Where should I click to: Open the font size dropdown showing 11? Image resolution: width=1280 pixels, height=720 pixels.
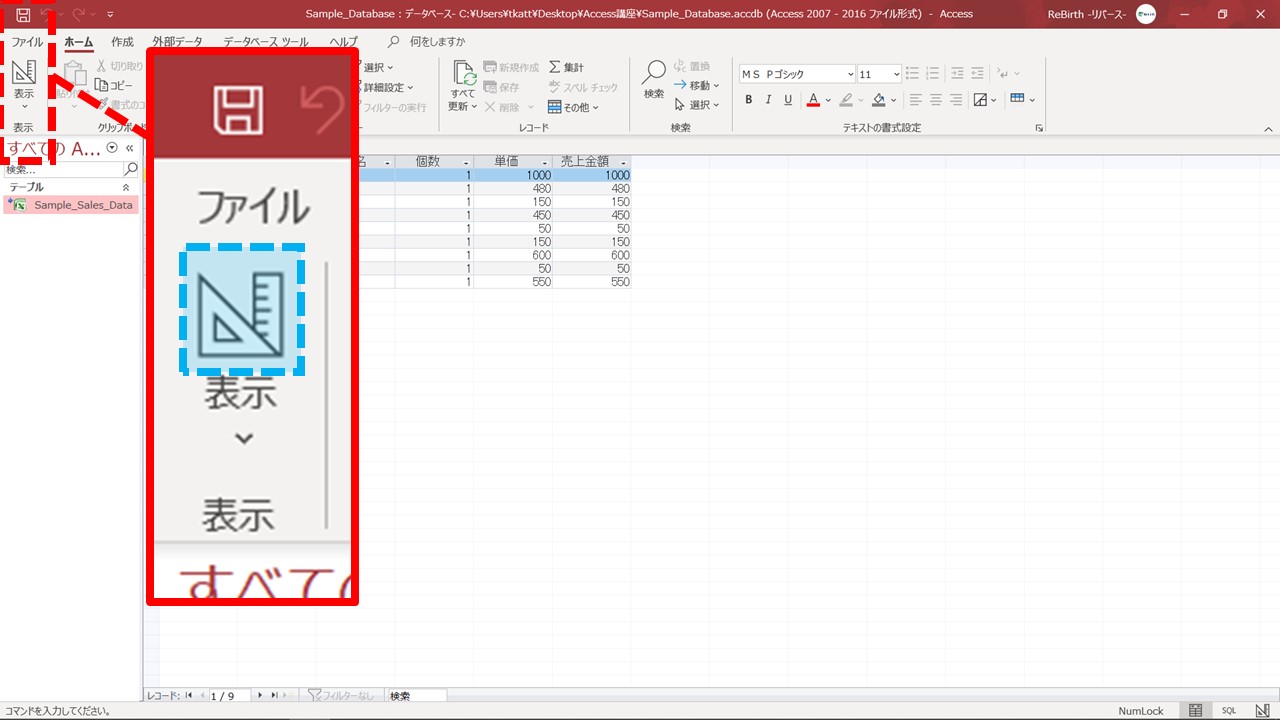tap(896, 75)
